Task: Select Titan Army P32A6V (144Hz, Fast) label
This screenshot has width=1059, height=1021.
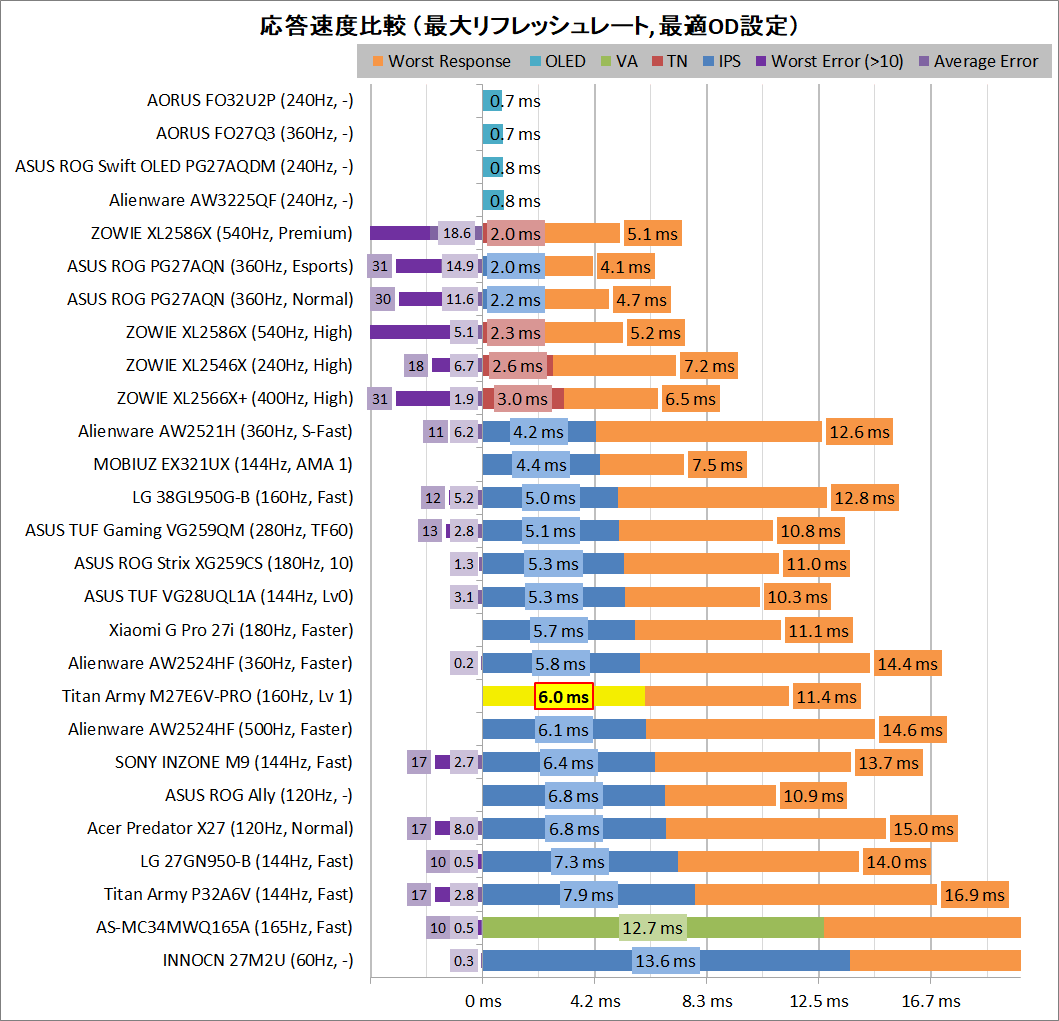Action: point(228,895)
